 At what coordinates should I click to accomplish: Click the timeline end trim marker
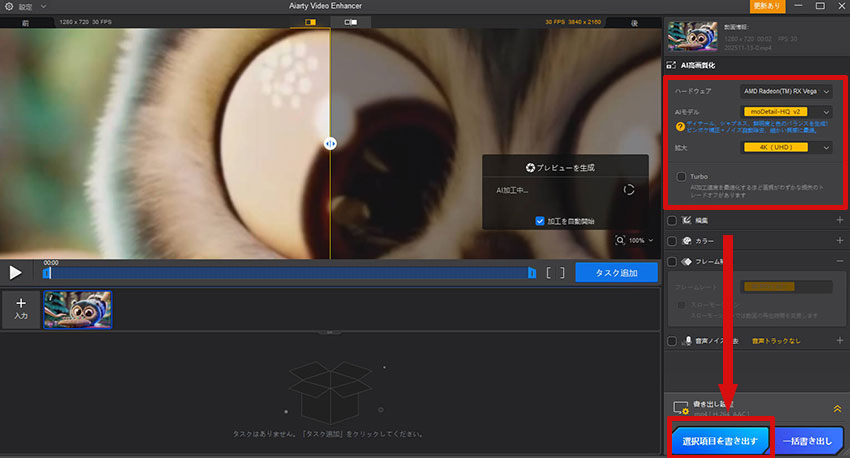click(x=532, y=273)
